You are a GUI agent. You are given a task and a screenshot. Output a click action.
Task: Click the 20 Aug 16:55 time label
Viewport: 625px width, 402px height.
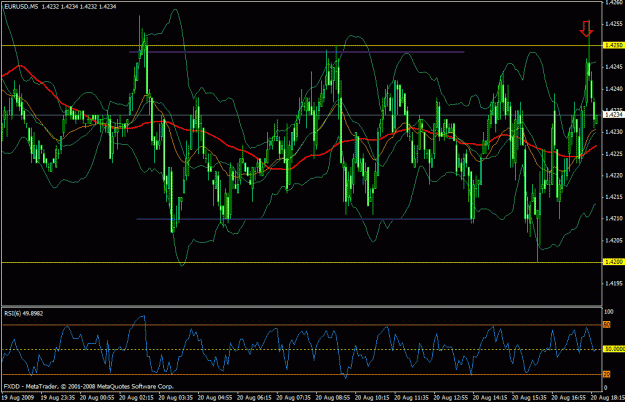click(x=569, y=397)
